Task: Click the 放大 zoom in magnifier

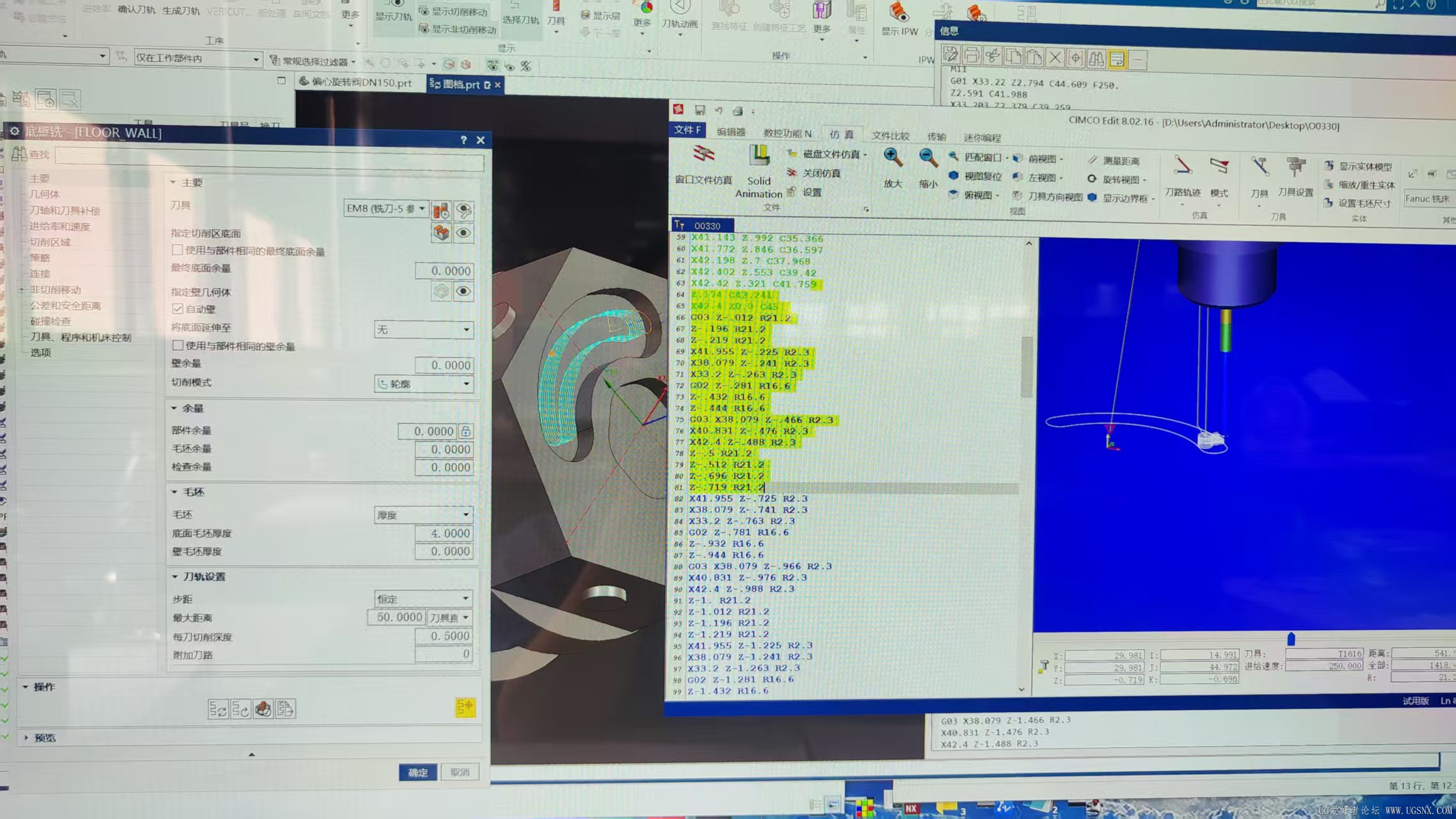Action: click(x=893, y=158)
